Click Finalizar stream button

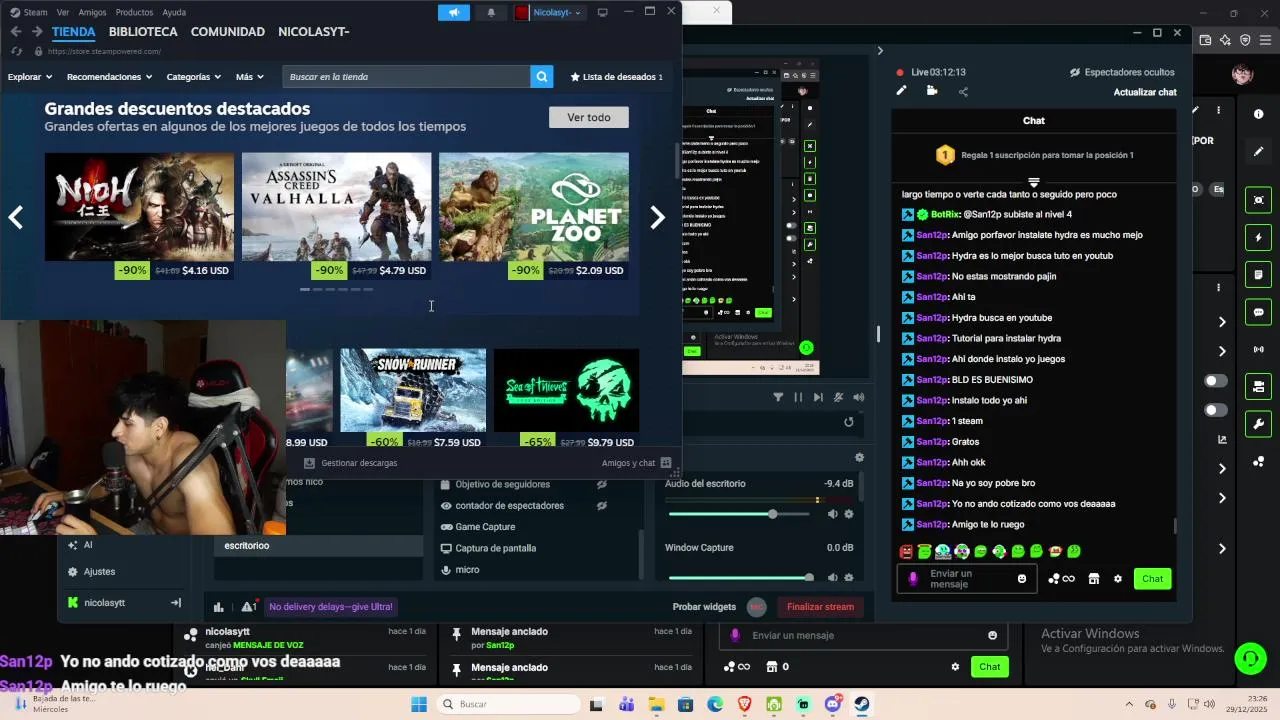coord(820,606)
